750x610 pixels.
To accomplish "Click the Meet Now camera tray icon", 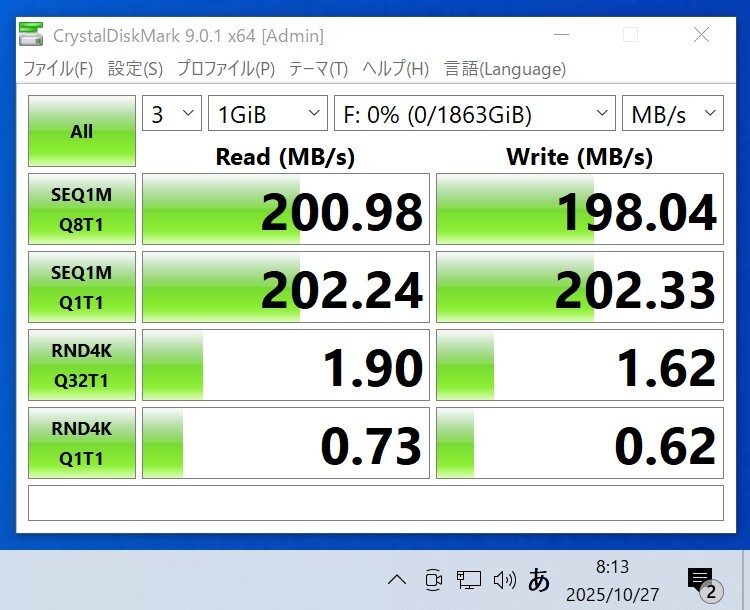I will coord(433,580).
